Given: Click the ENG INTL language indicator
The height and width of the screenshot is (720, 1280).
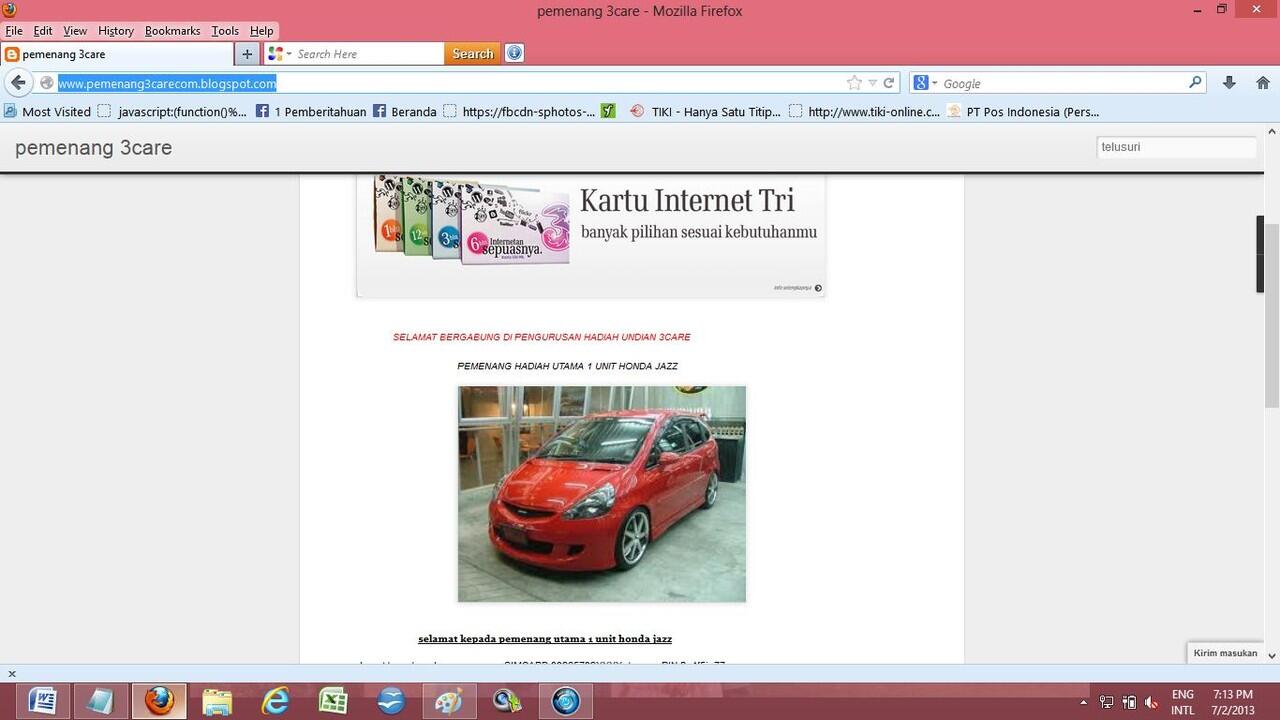Looking at the screenshot, I should (1183, 702).
